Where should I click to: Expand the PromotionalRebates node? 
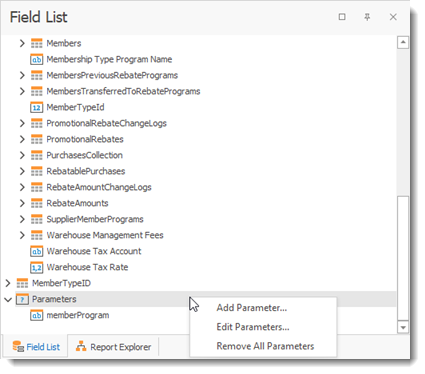pyautogui.click(x=22, y=139)
